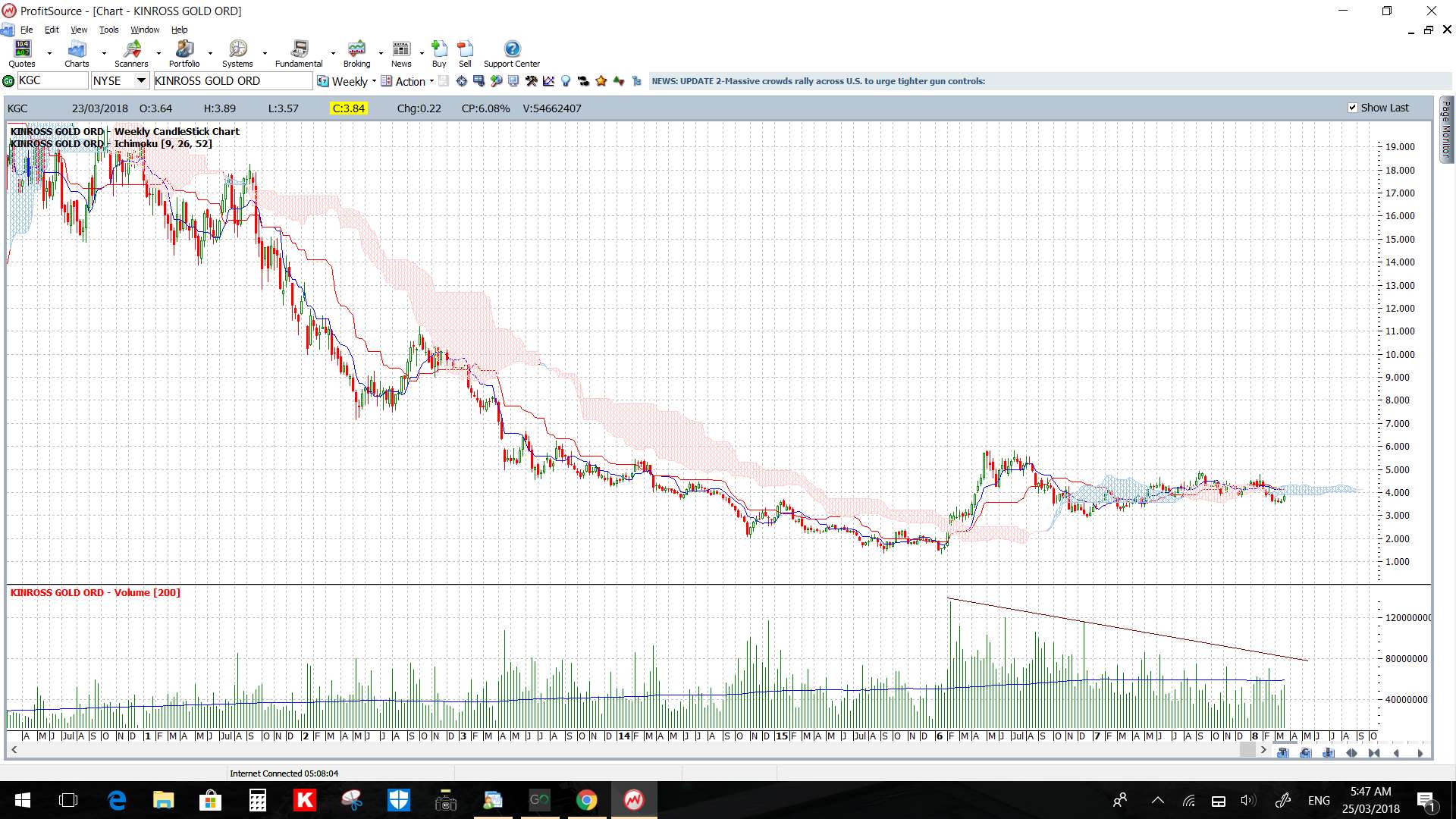Open the Page Monitor side tab
The width and height of the screenshot is (1456, 819).
coord(1446,130)
